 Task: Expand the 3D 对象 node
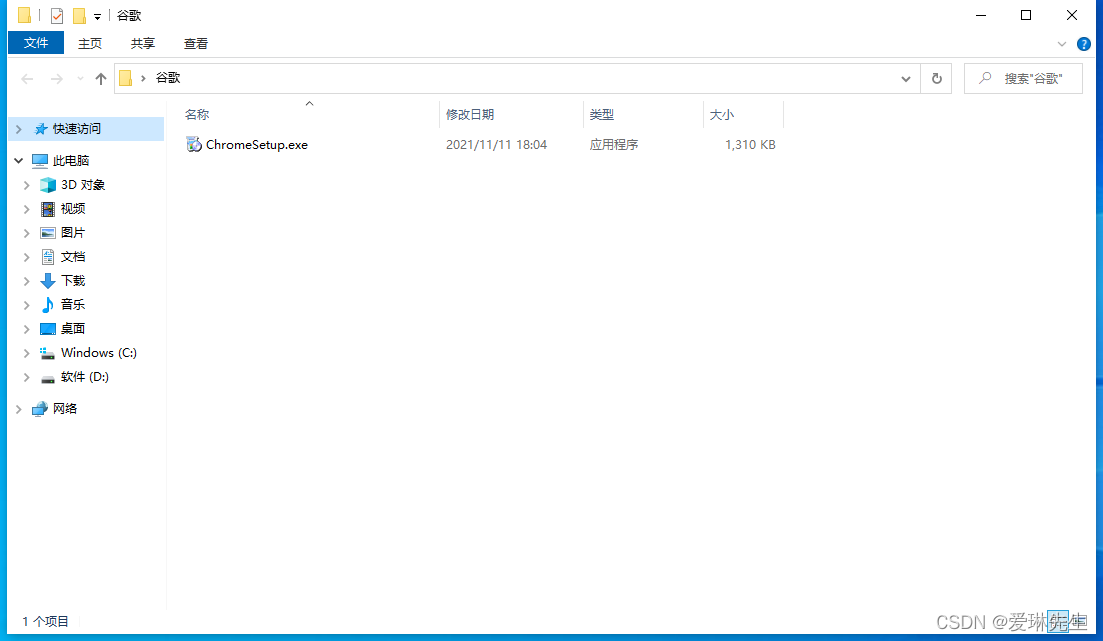click(27, 185)
